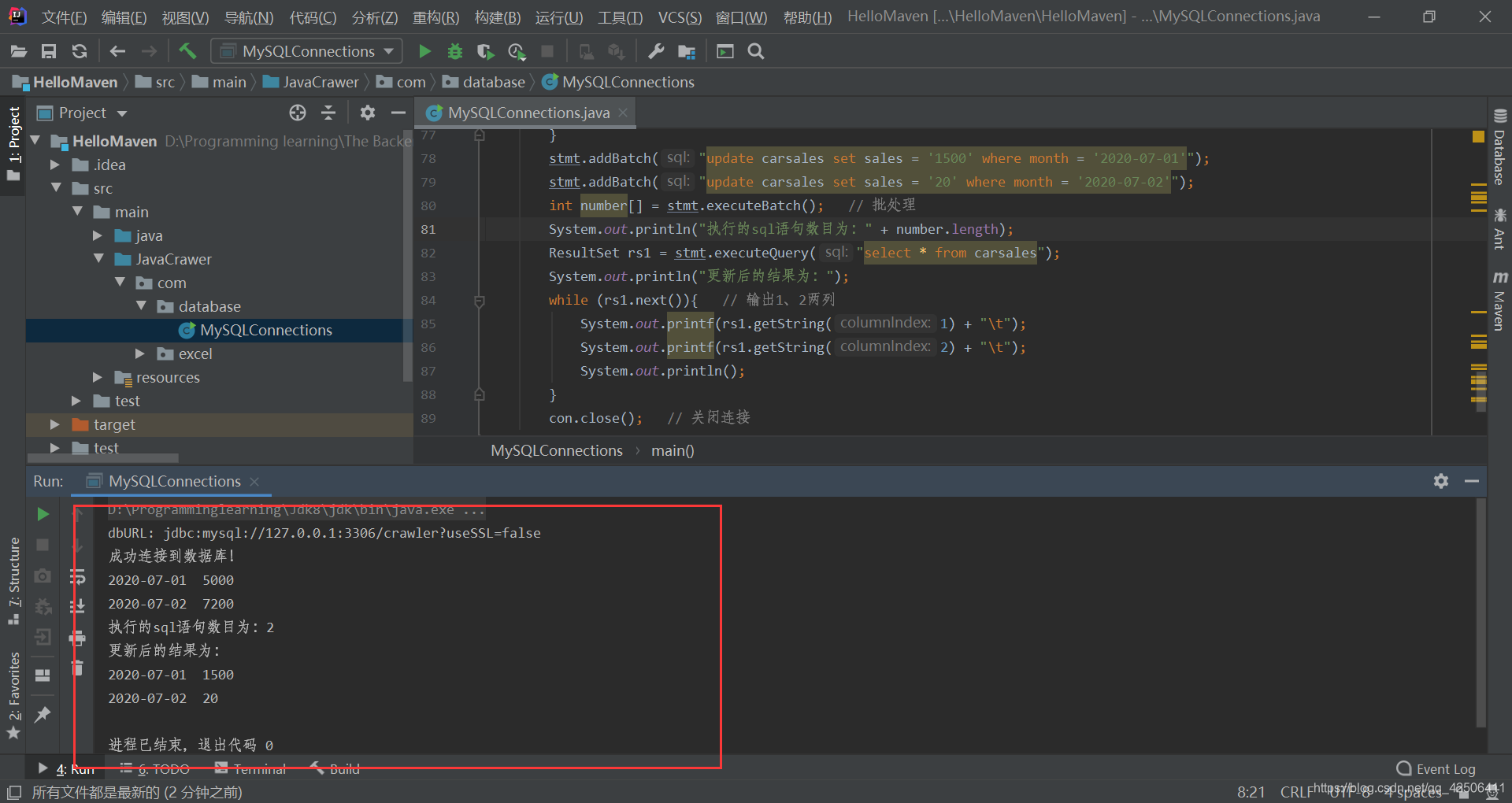The width and height of the screenshot is (1512, 803).
Task: Open the Terminal tool window
Action: pyautogui.click(x=250, y=769)
